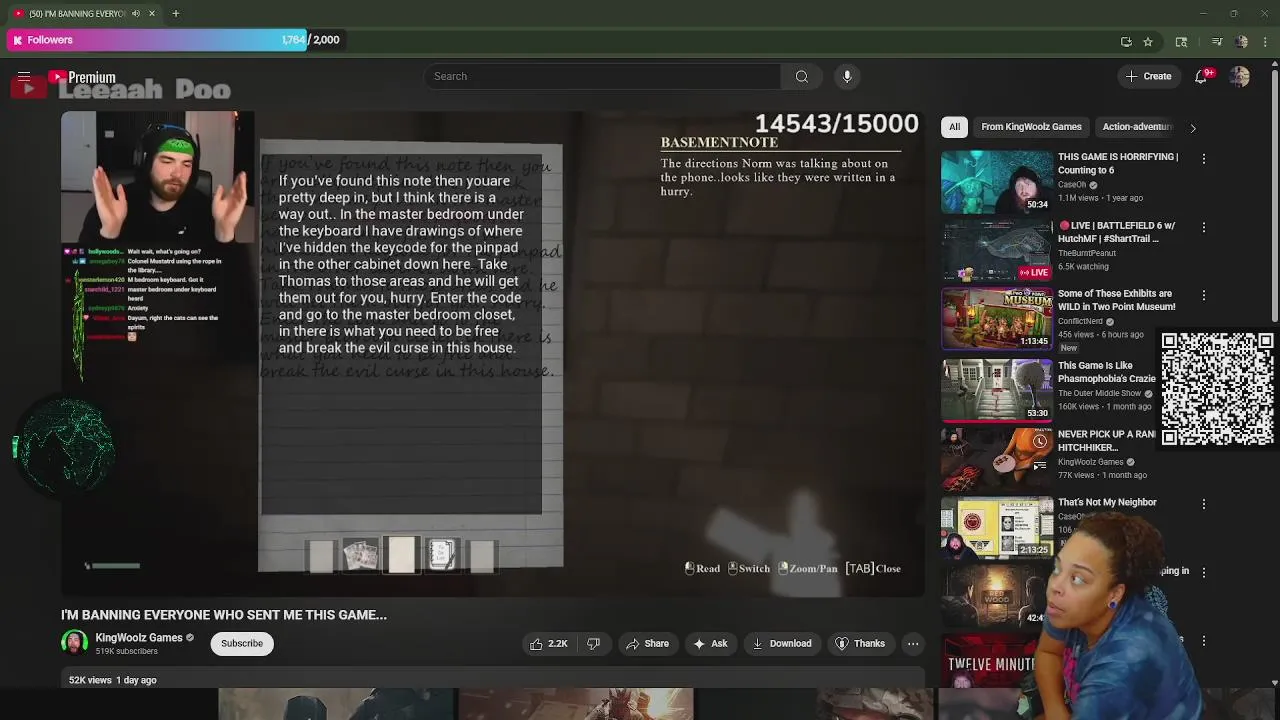
Task: Go to YouTube Premium home logo
Action: coord(82,77)
